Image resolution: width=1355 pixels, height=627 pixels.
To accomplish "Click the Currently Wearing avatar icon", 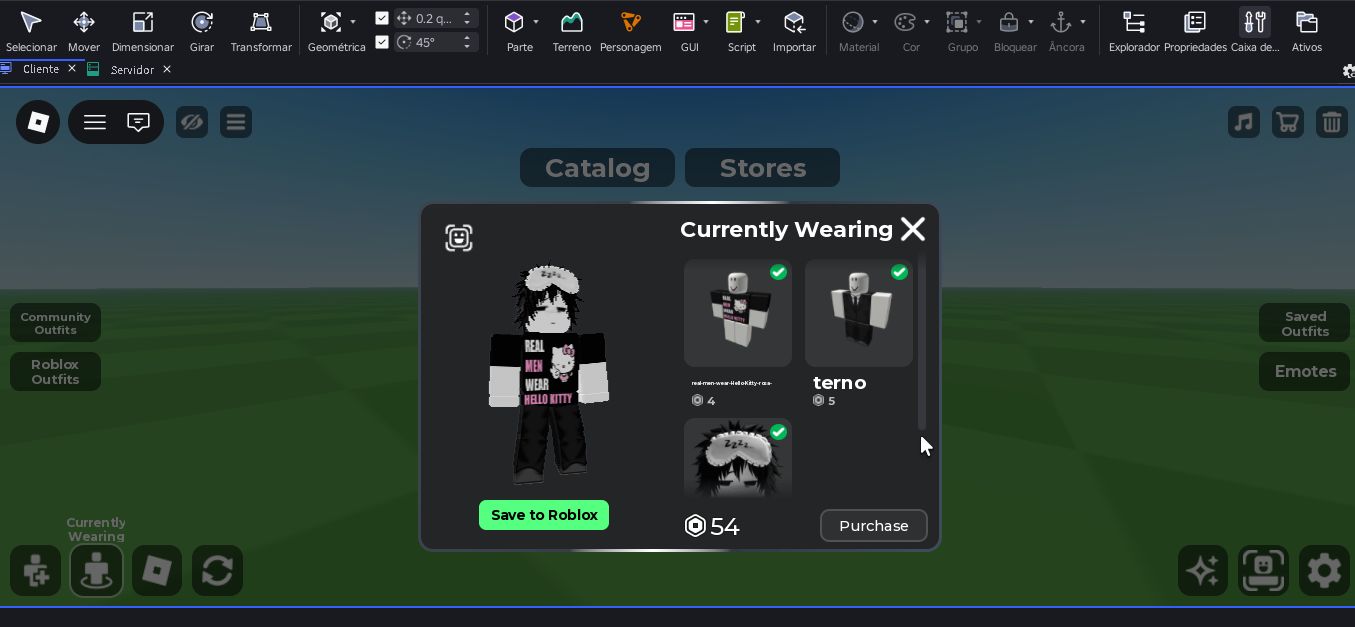I will click(96, 571).
